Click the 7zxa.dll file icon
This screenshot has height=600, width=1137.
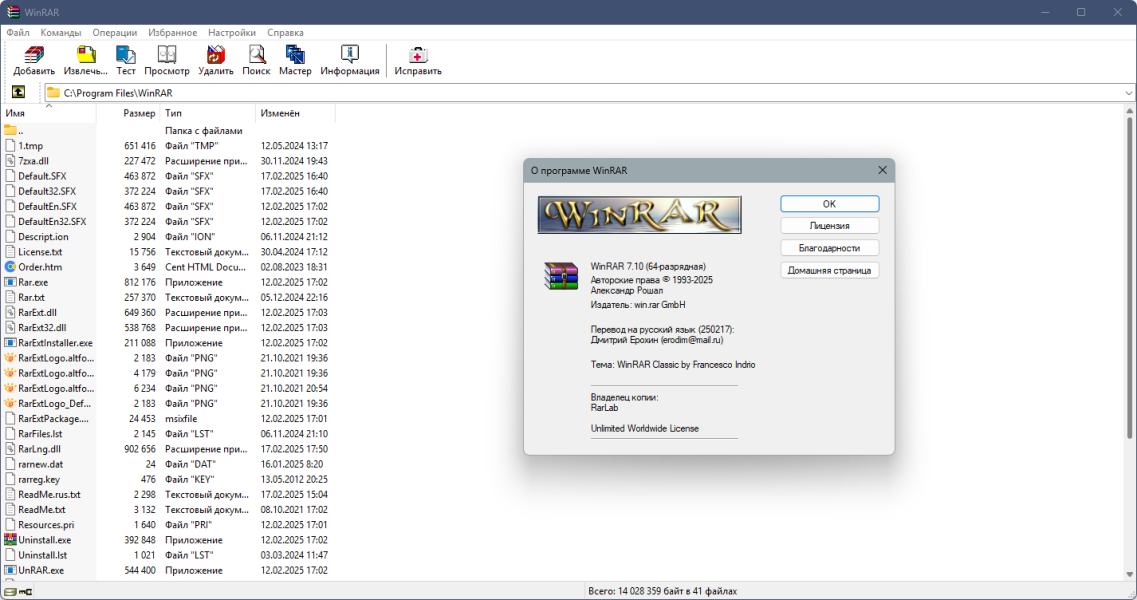click(10, 161)
